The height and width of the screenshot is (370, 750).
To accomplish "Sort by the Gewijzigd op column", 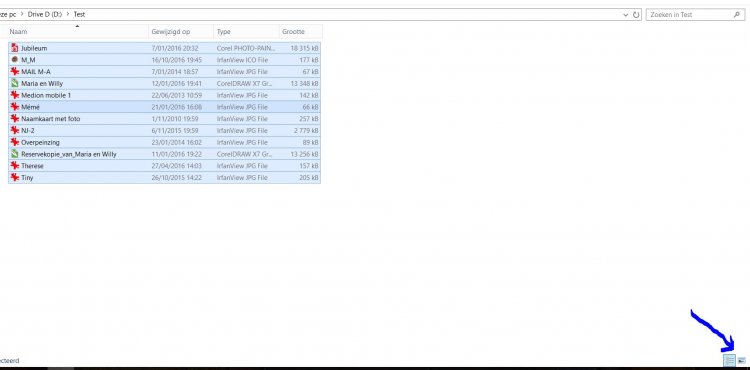I will pyautogui.click(x=181, y=32).
